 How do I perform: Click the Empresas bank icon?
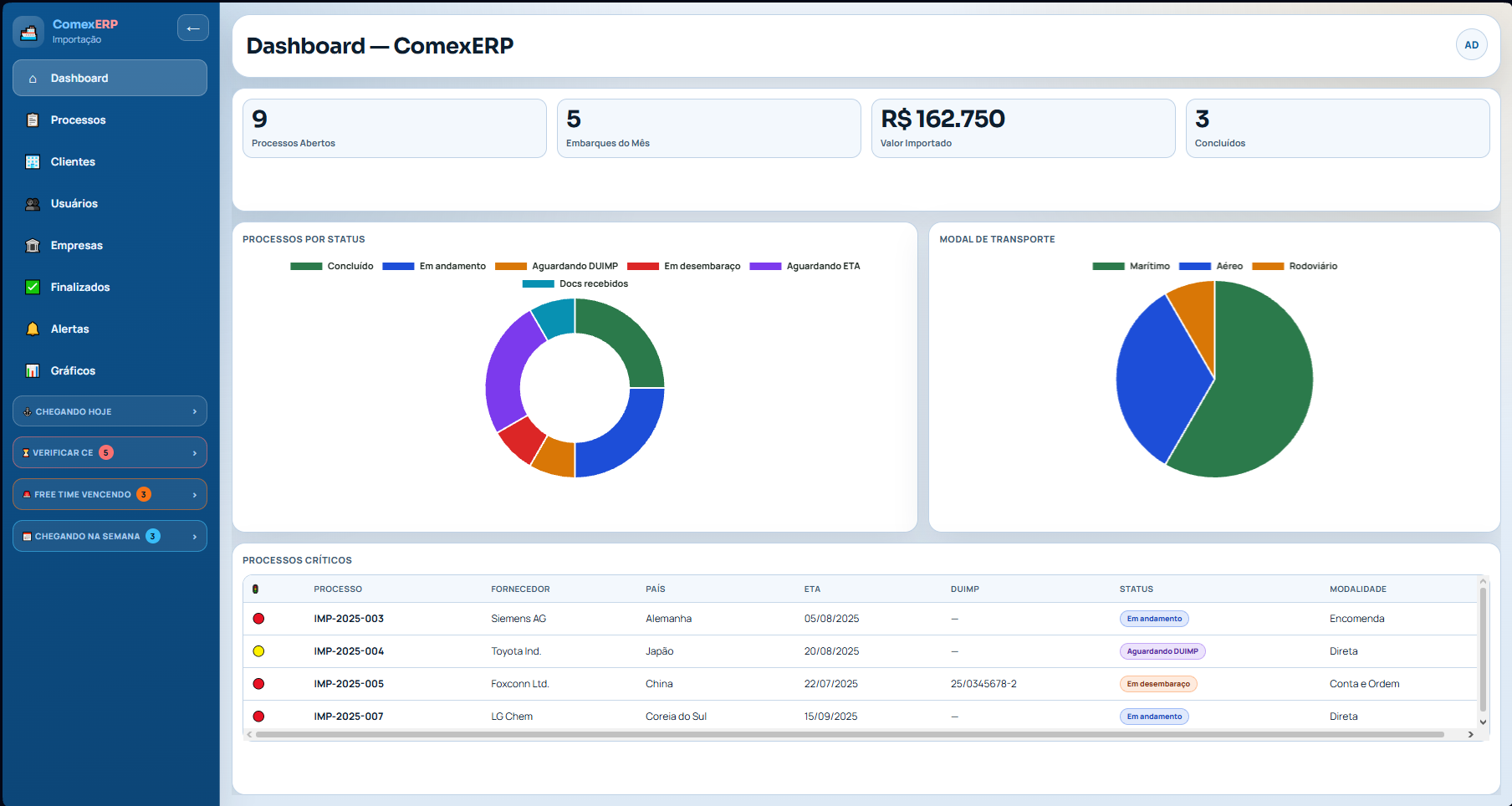click(33, 246)
